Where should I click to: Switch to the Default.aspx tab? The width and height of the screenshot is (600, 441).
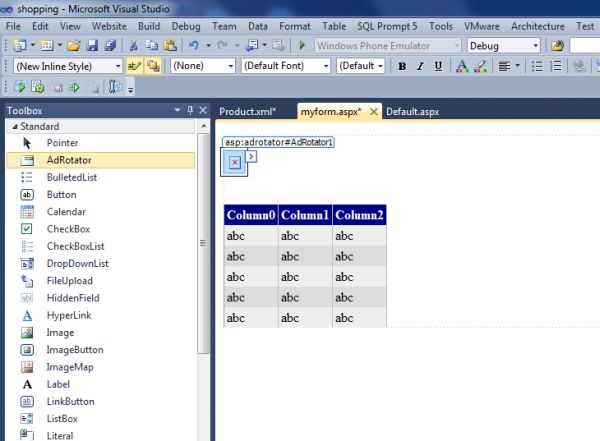coord(412,112)
